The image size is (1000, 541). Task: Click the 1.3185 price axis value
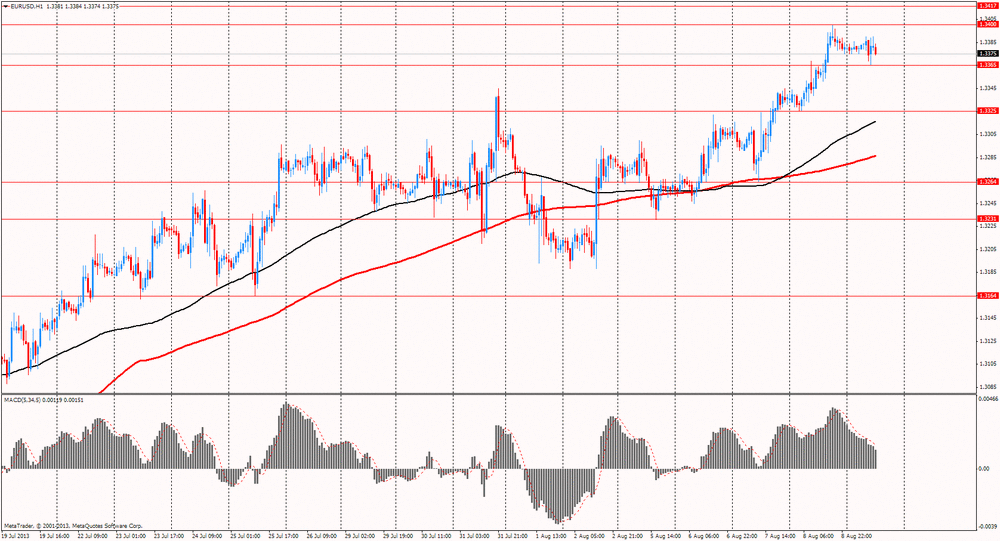(x=987, y=272)
